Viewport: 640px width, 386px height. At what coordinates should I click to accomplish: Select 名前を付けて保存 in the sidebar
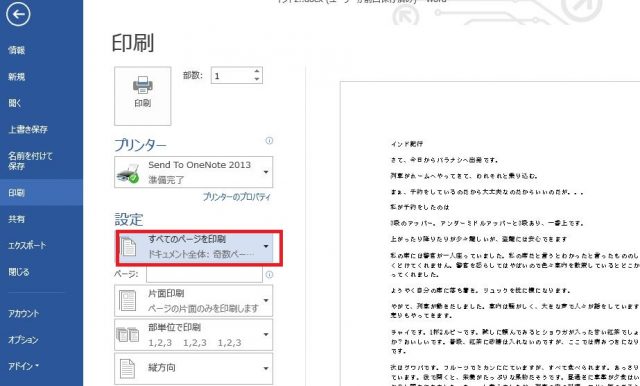pyautogui.click(x=30, y=161)
